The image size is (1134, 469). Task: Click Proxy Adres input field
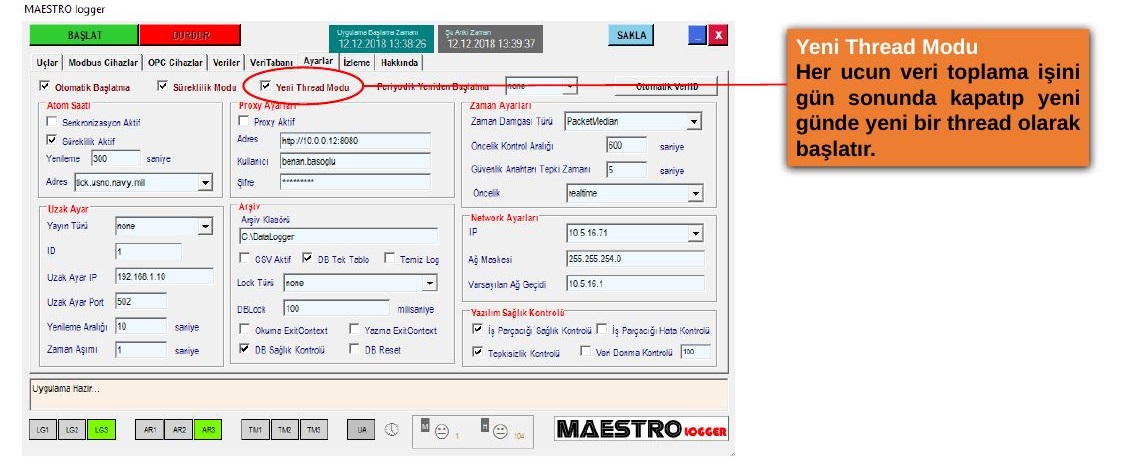(355, 140)
